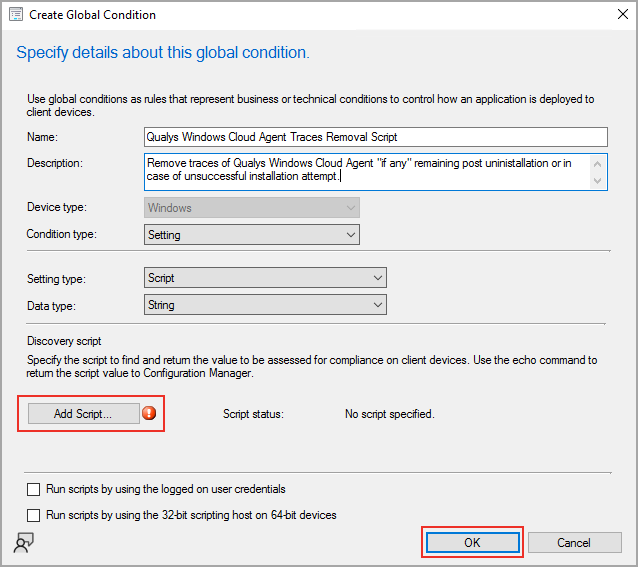Click the Description scroll down arrow
Screen dimensions: 638x567
[597, 180]
